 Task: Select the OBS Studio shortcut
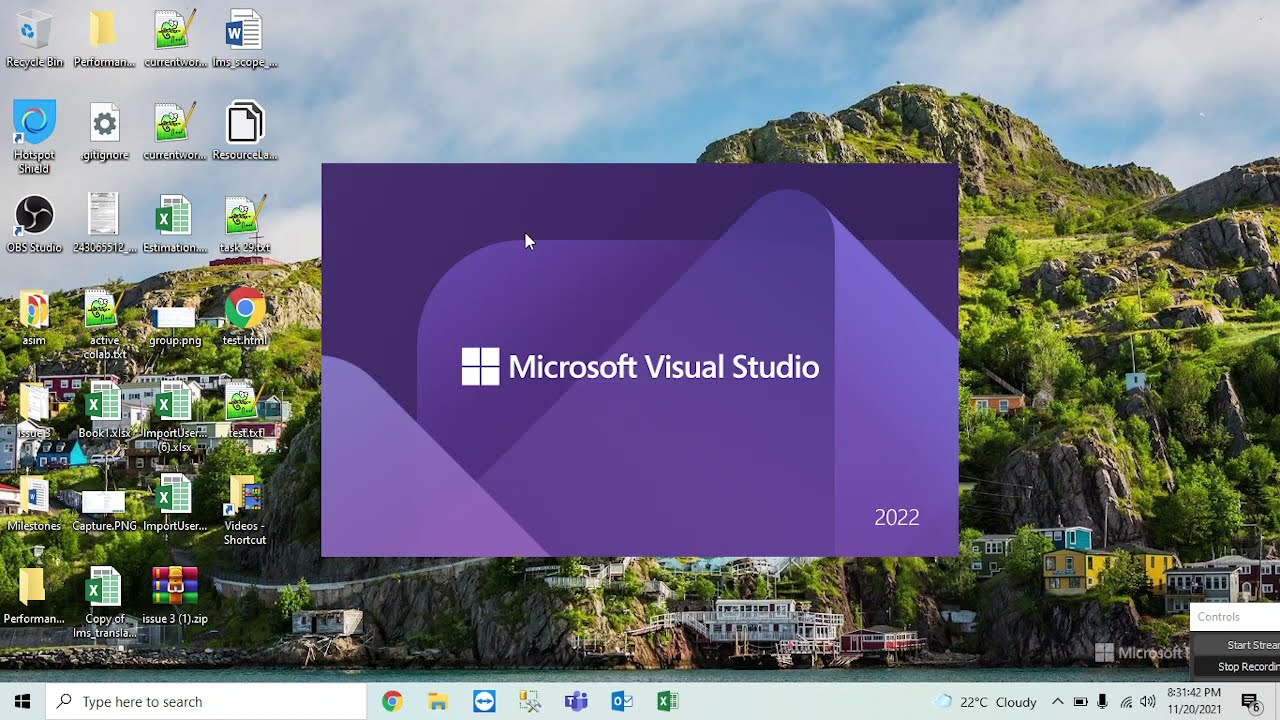tap(34, 224)
